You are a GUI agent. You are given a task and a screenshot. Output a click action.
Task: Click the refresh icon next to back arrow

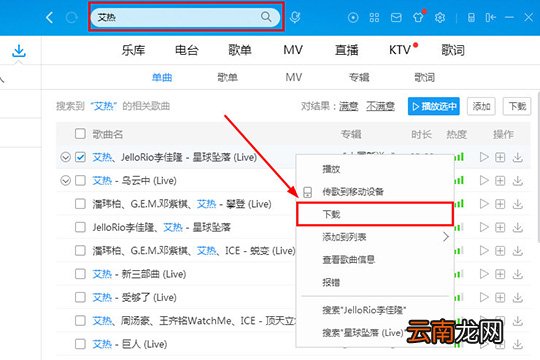click(71, 17)
